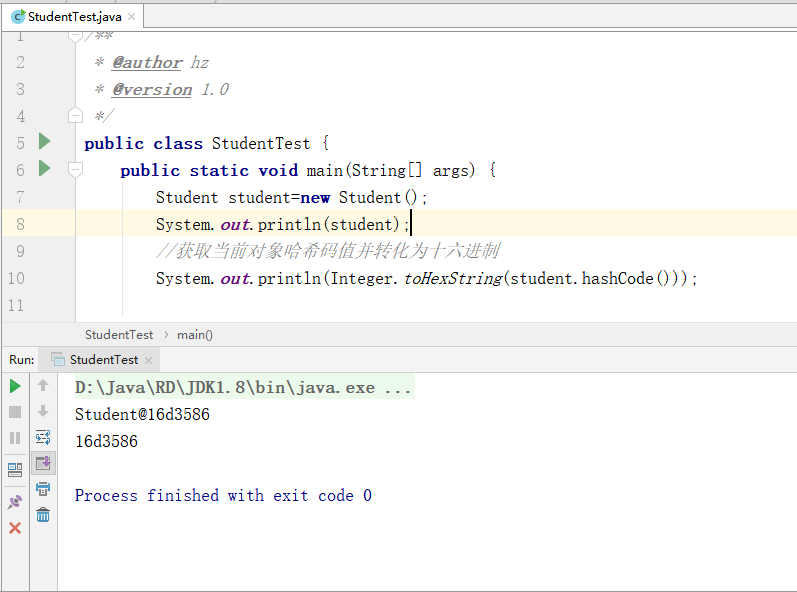Rerun StudentTest in the Run panel
Screen dimensions: 797x592
click(x=15, y=386)
